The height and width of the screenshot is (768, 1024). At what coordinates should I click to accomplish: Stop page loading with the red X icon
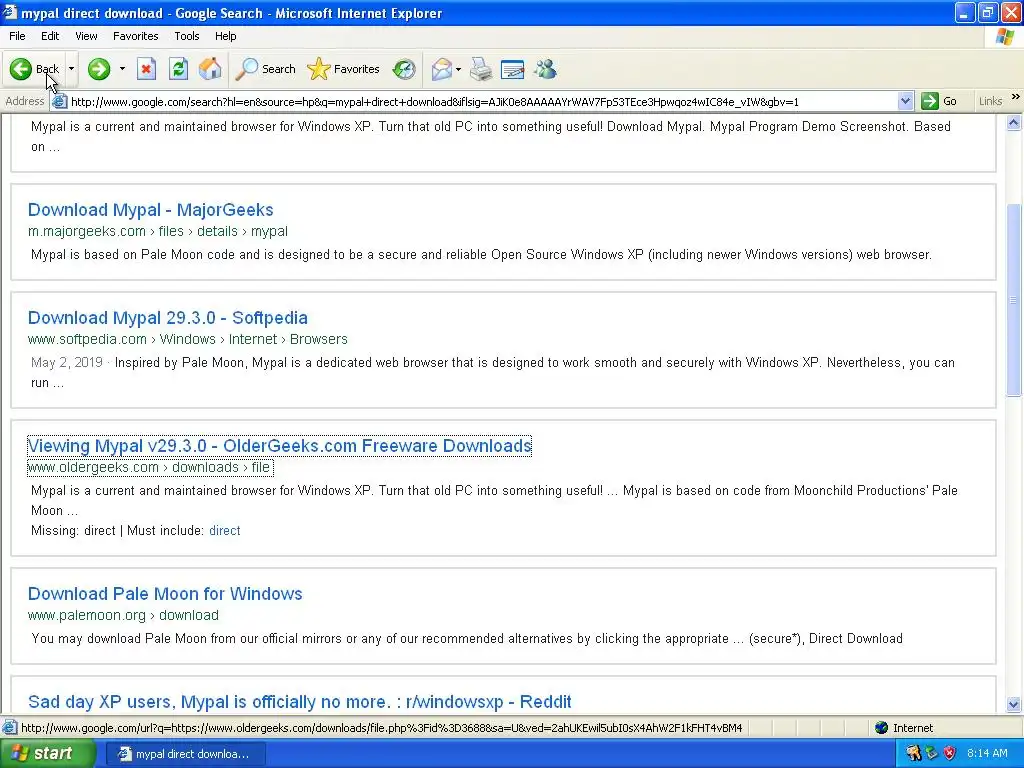146,69
